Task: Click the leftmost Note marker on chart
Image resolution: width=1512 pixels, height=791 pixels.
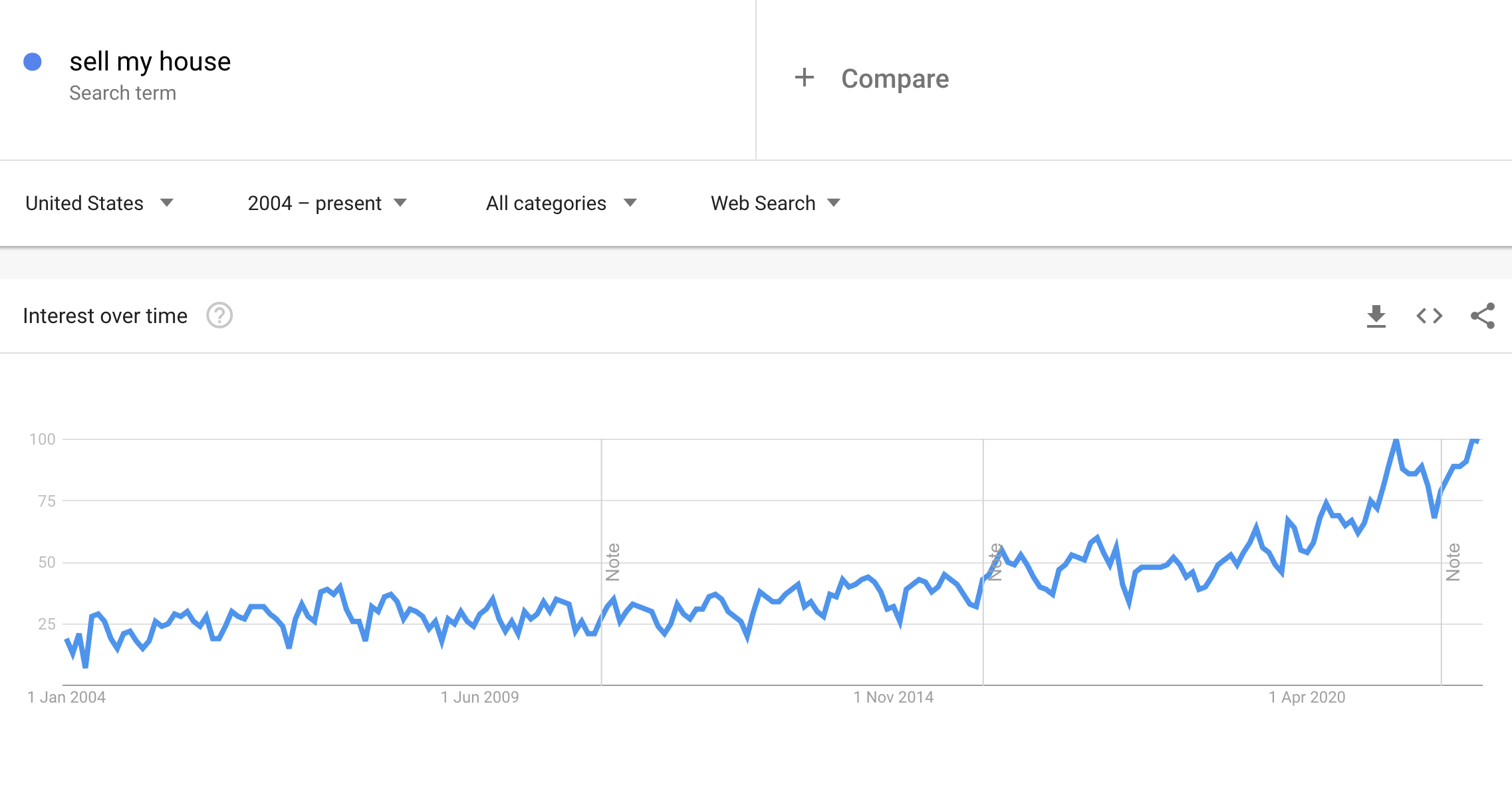Action: tap(612, 562)
